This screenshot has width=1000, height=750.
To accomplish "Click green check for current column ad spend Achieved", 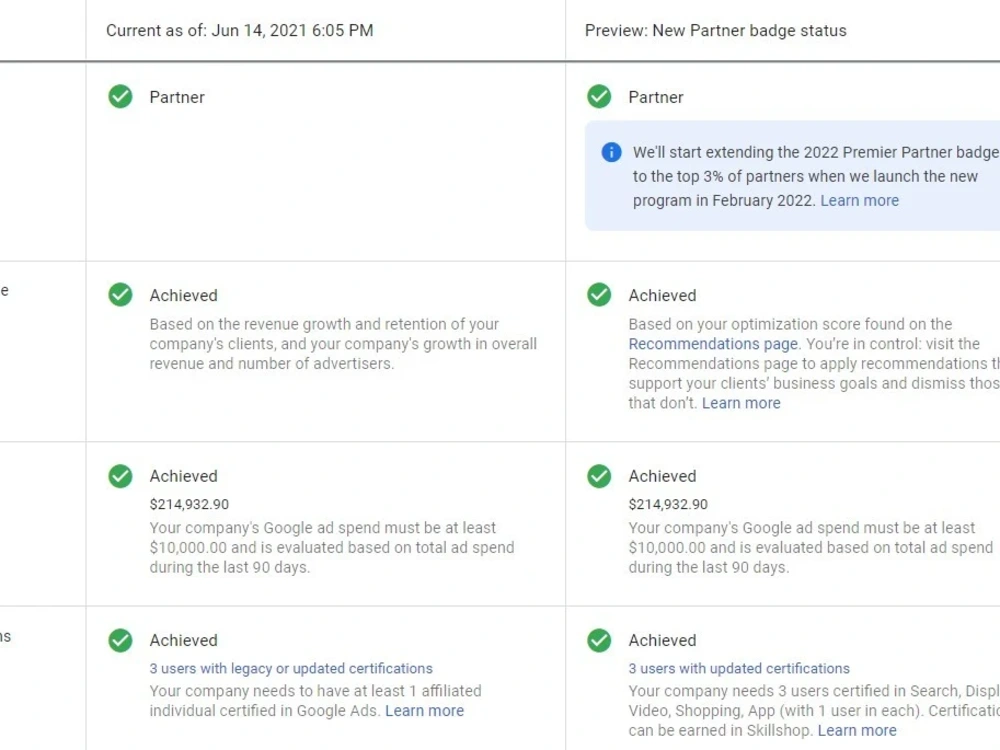I will point(120,476).
